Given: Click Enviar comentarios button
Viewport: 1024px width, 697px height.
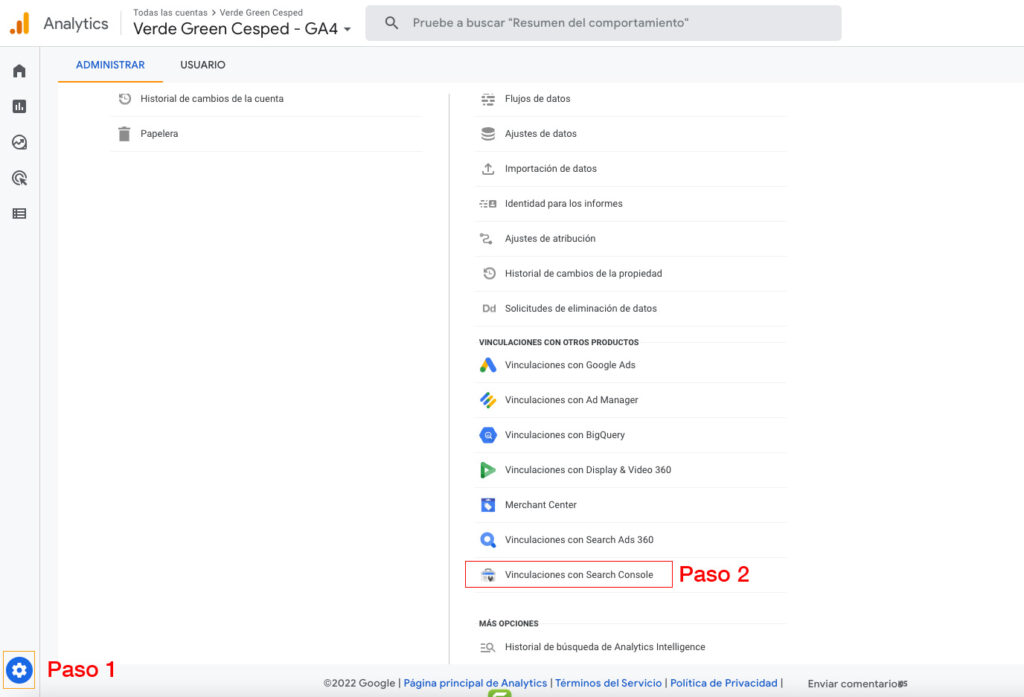Looking at the screenshot, I should (854, 684).
